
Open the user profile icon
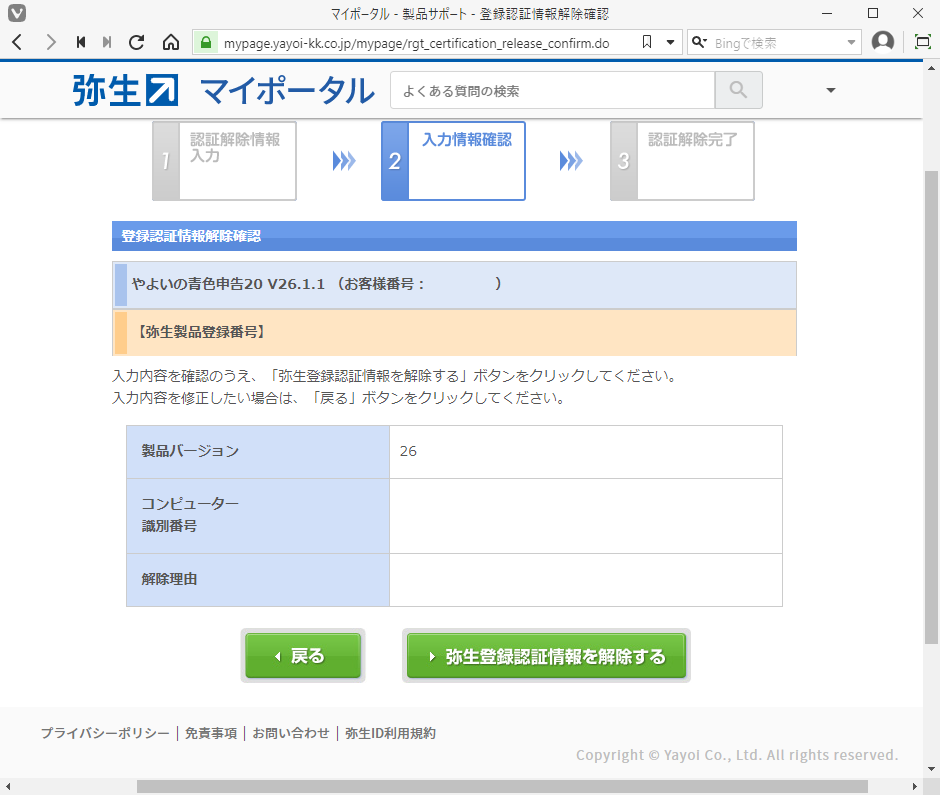pos(883,42)
